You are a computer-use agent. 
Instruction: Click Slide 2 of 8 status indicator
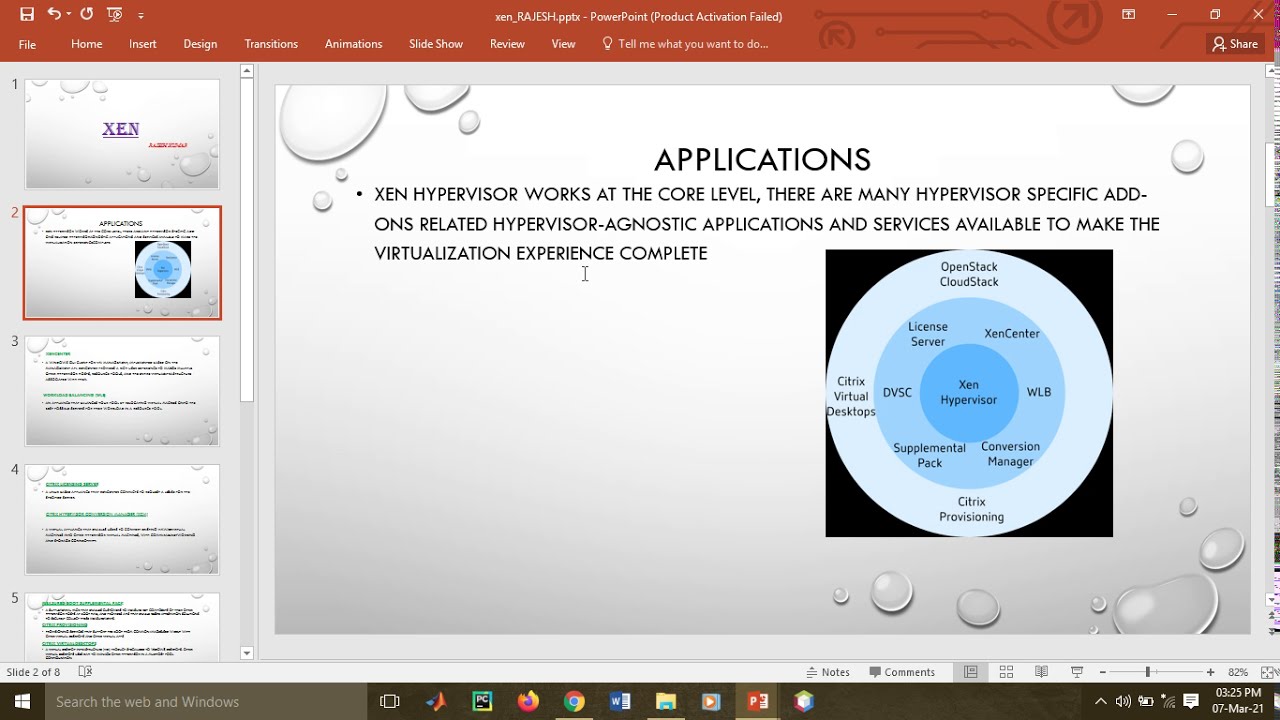(33, 672)
